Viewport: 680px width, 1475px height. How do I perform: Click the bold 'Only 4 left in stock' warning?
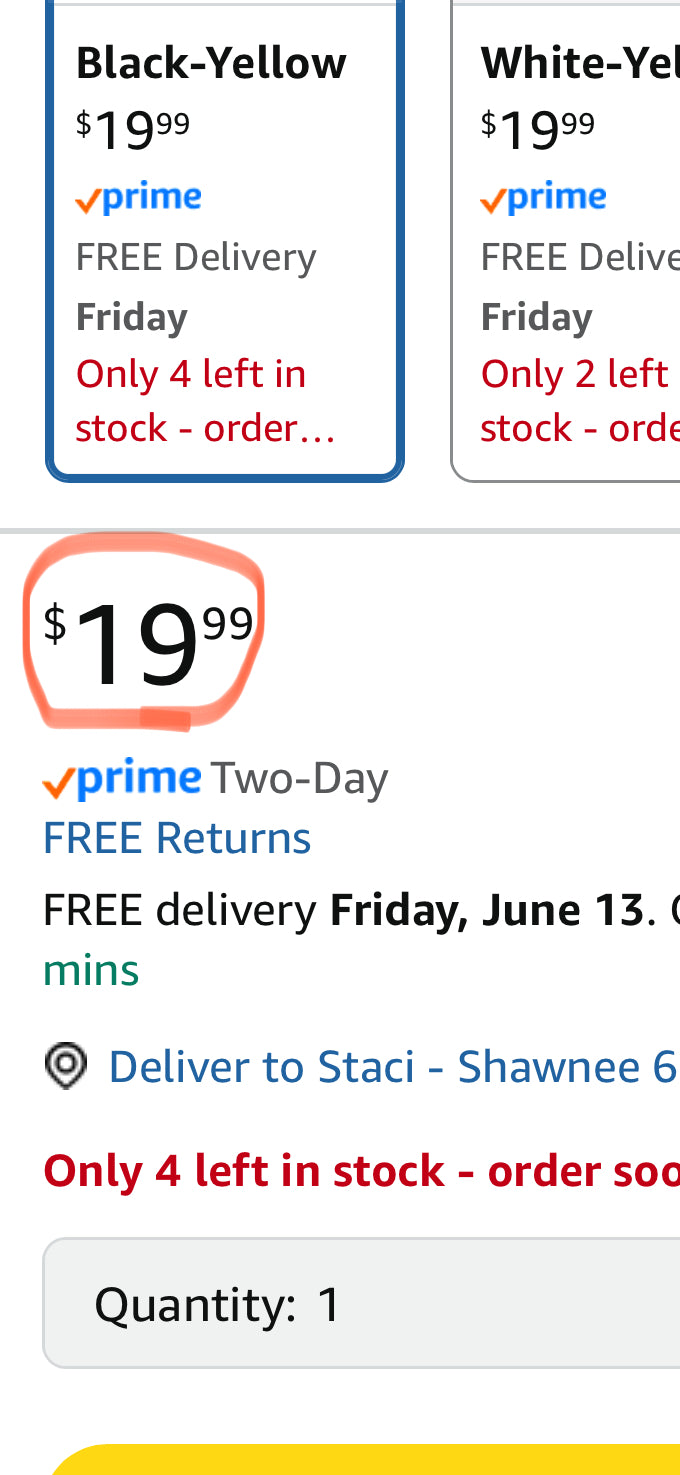pyautogui.click(x=360, y=1171)
